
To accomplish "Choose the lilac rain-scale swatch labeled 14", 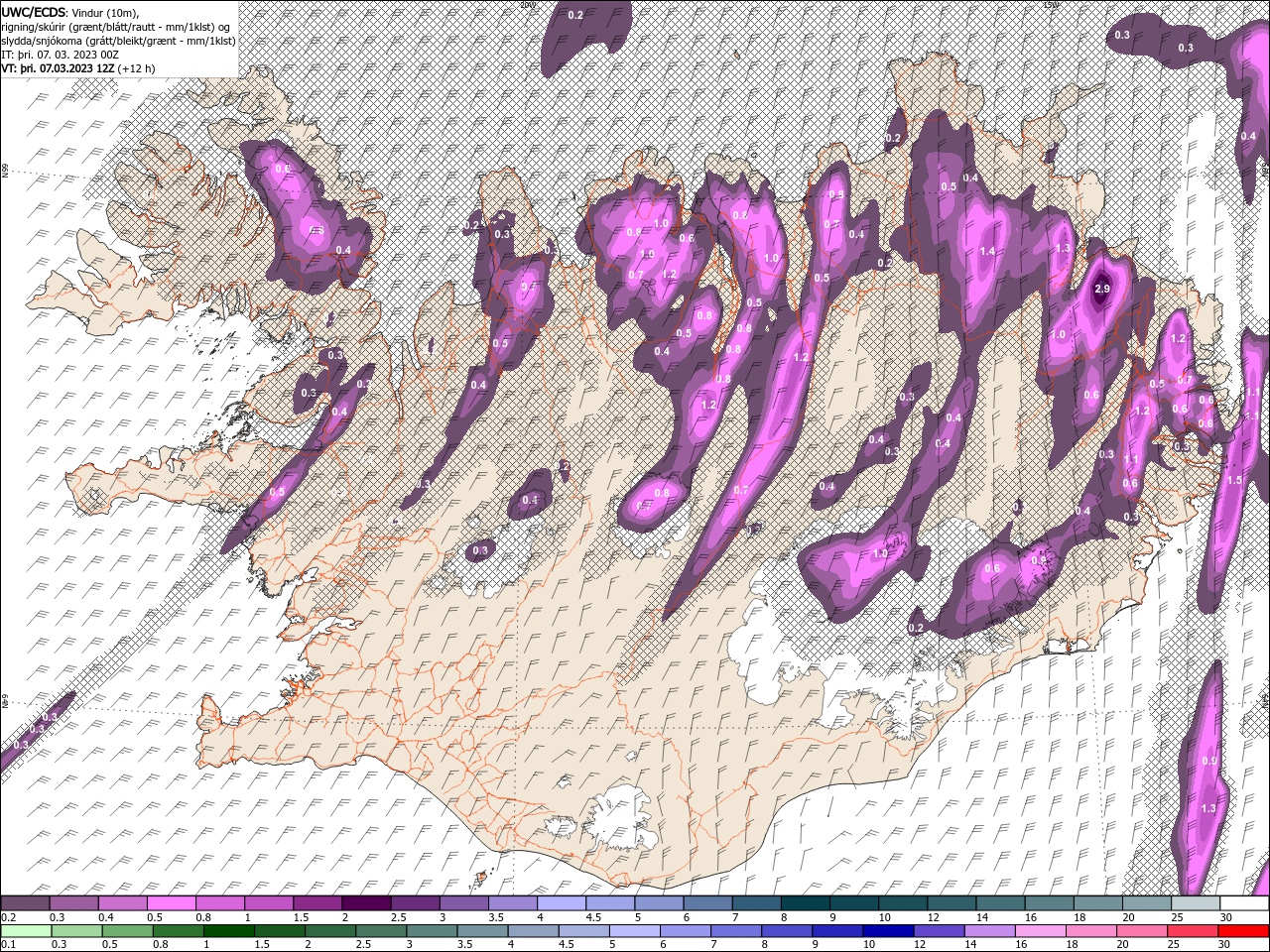I will 990,931.
